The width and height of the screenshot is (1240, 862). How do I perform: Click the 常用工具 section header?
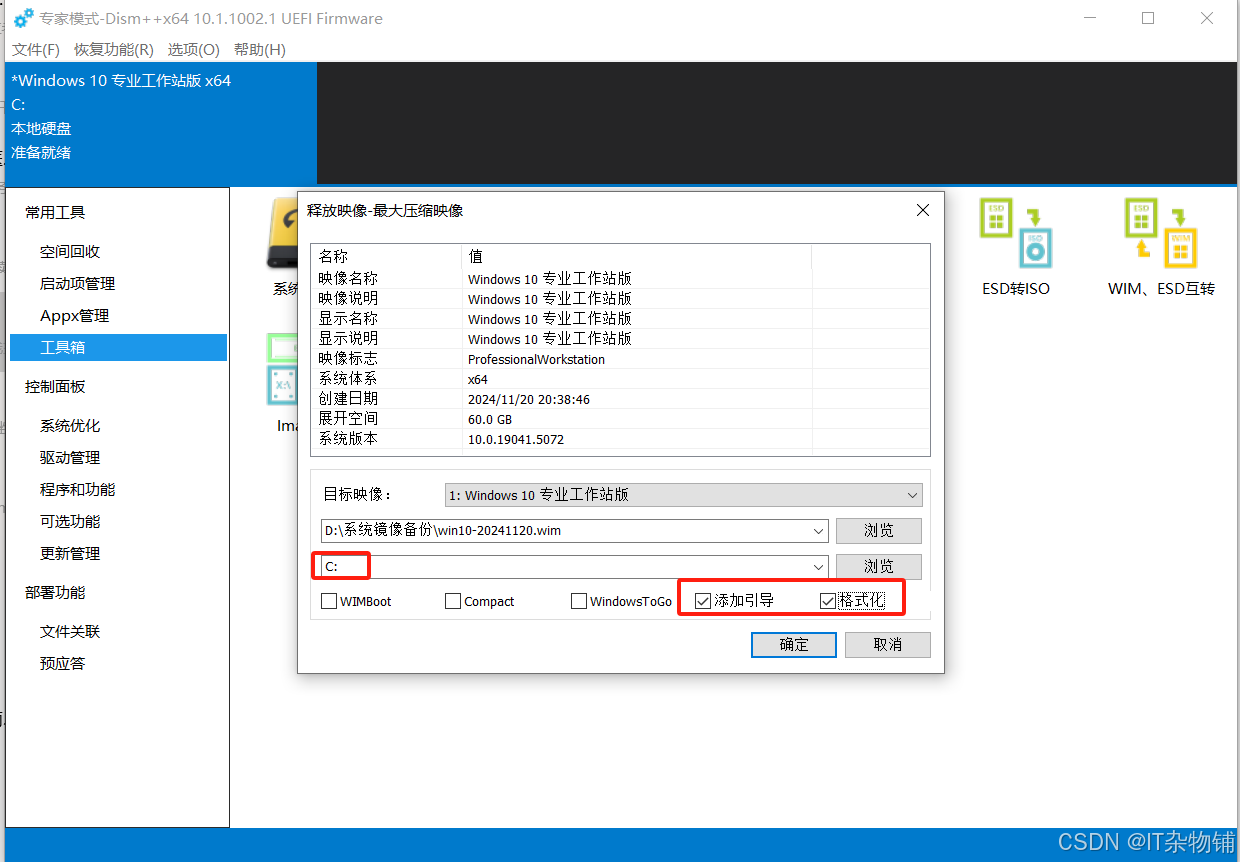pyautogui.click(x=55, y=213)
